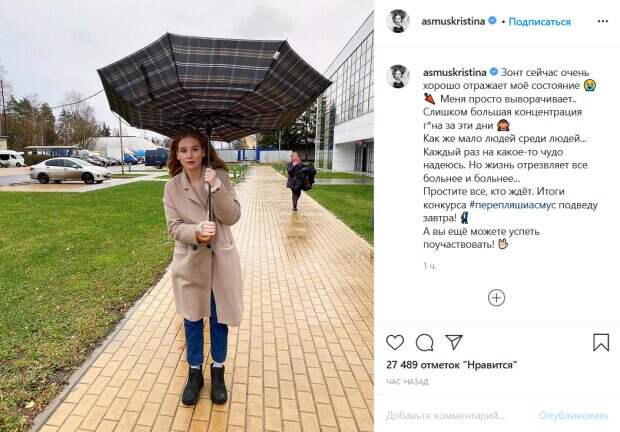Screen dimensions: 620x432
Task: View the 27 489 likes list
Action: coord(452,365)
